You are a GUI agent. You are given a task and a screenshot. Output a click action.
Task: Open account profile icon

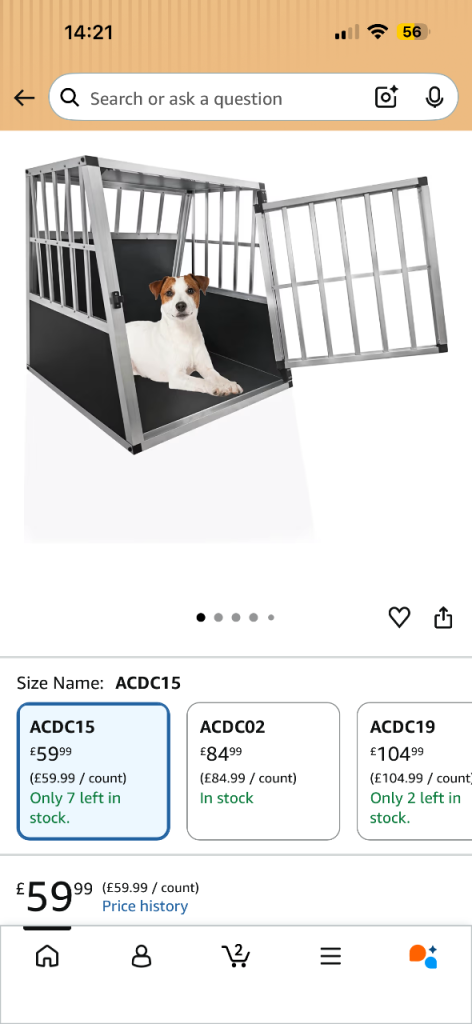click(x=141, y=956)
